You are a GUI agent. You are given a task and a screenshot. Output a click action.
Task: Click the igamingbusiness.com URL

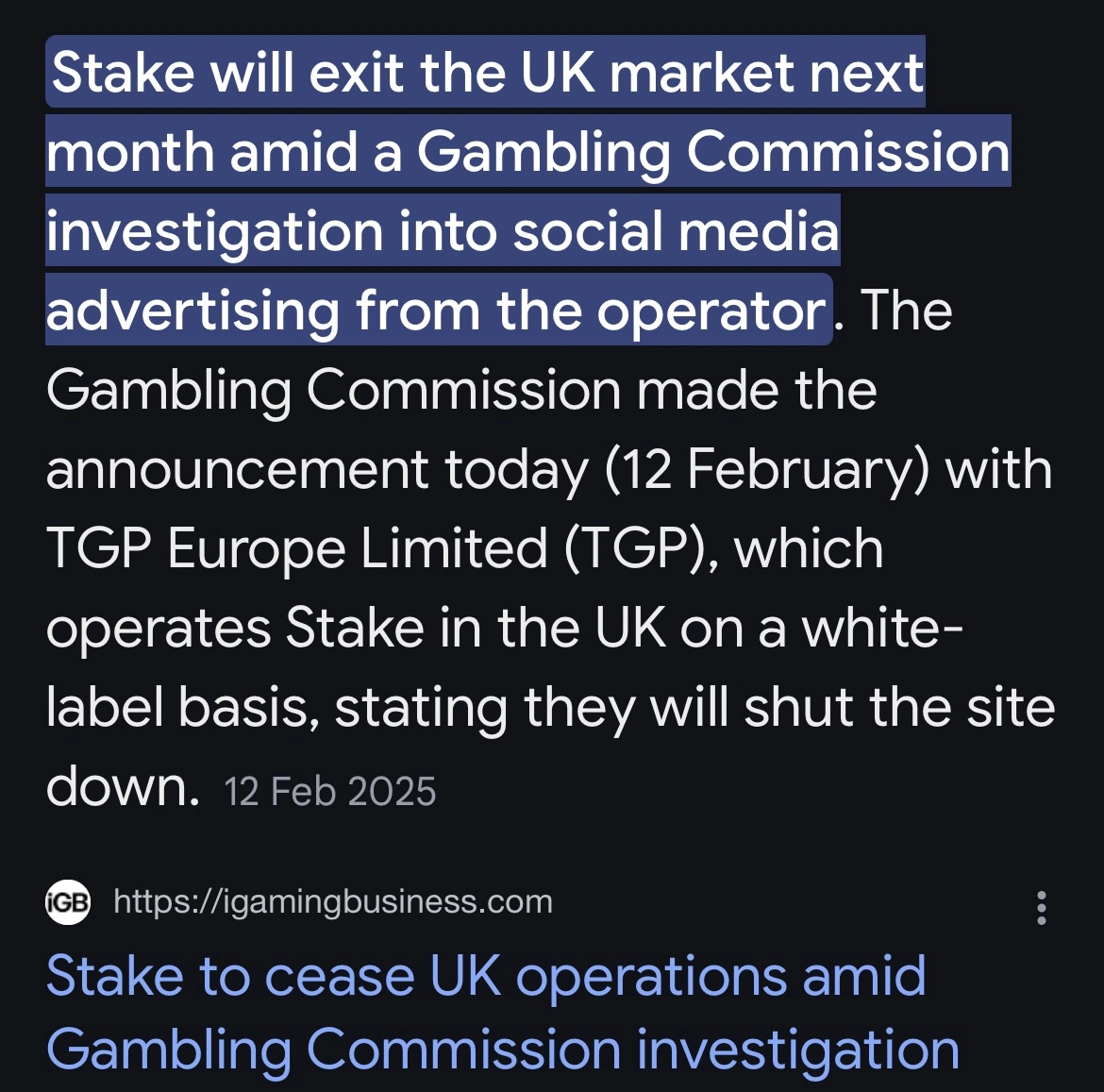click(332, 902)
